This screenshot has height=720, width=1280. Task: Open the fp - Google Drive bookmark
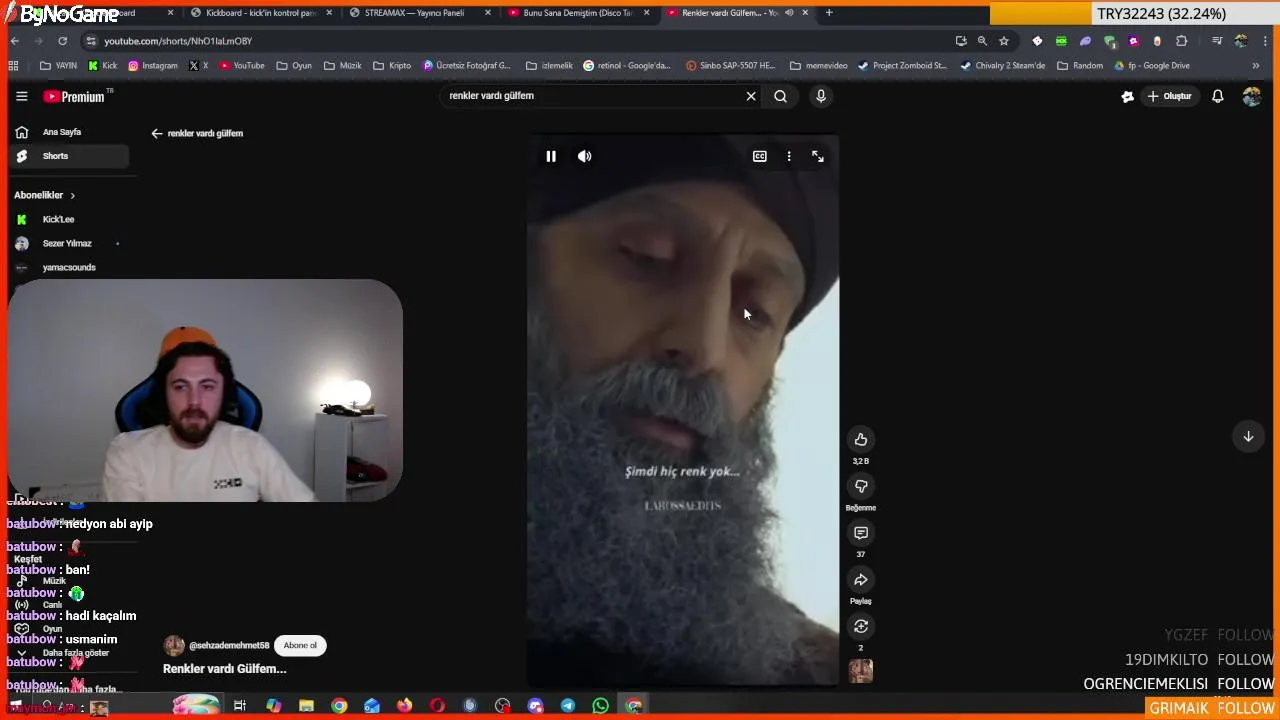1151,66
